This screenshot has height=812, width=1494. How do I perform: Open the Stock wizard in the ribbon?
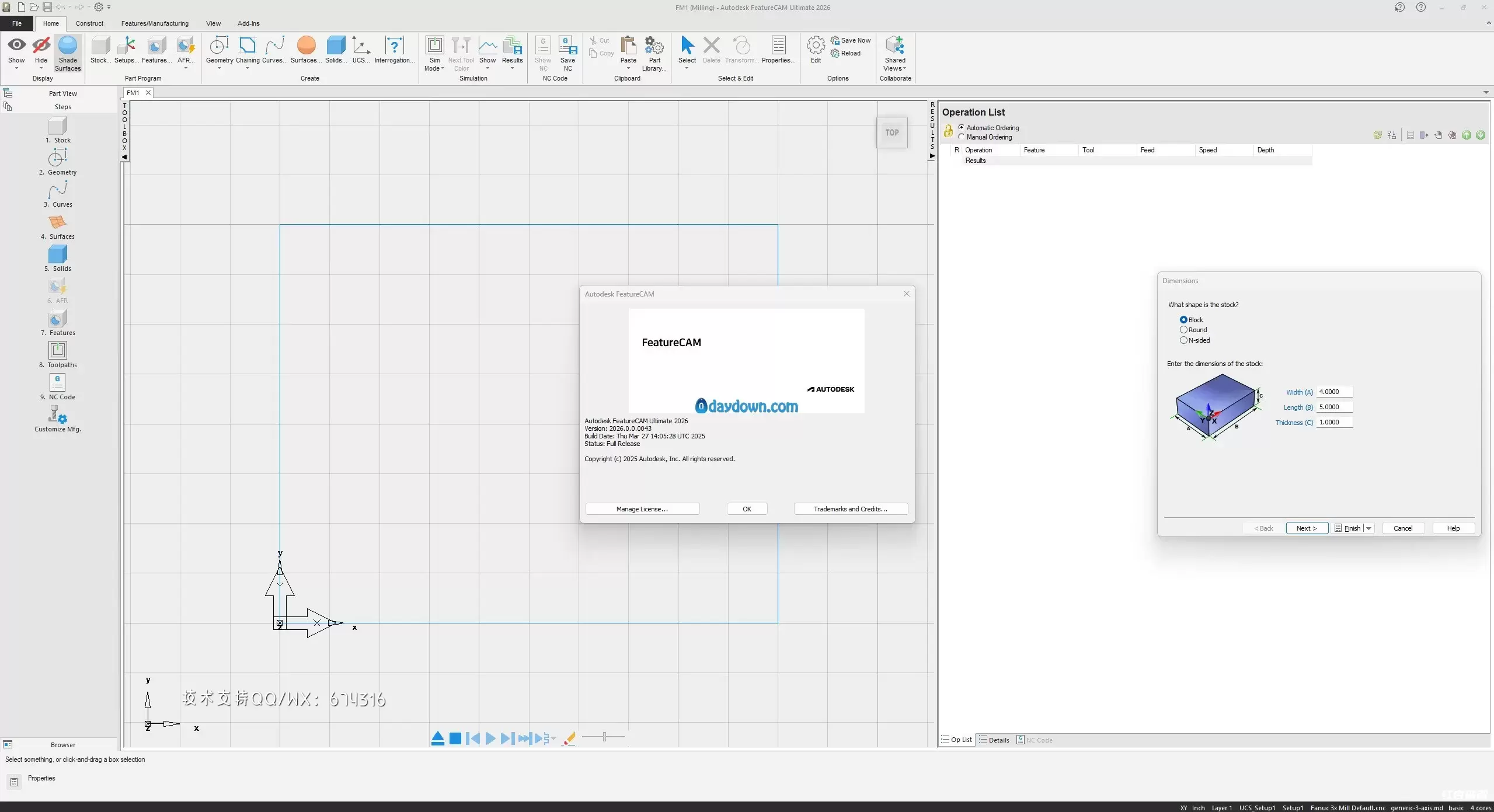100,50
